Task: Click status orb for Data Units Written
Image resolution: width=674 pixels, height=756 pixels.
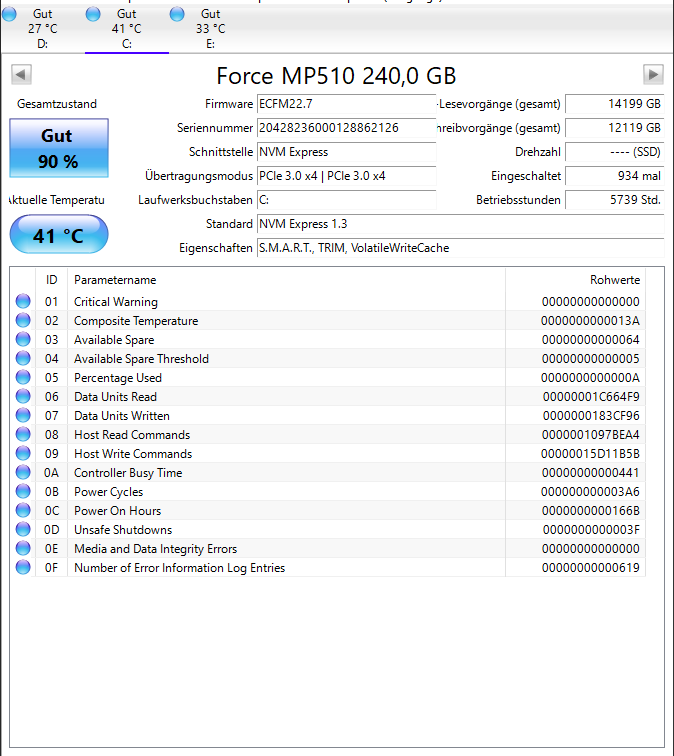Action: coord(23,415)
